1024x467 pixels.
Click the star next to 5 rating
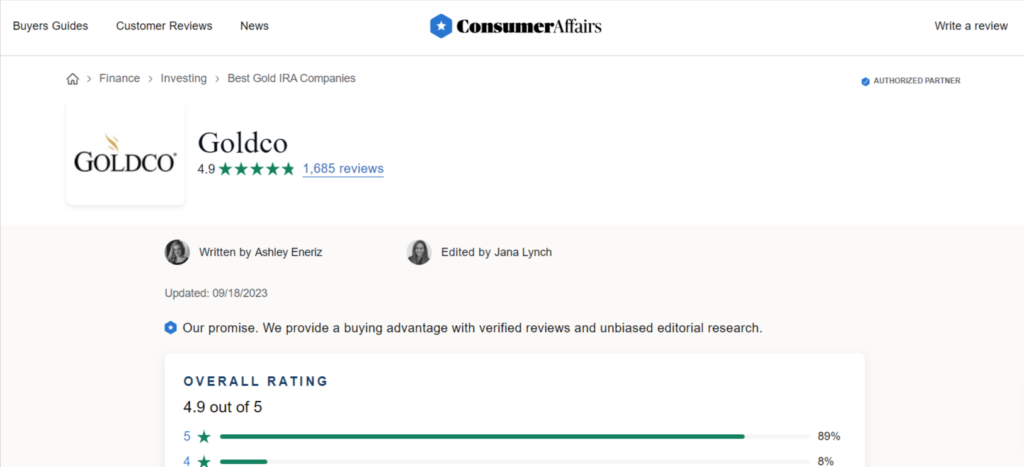[x=204, y=436]
